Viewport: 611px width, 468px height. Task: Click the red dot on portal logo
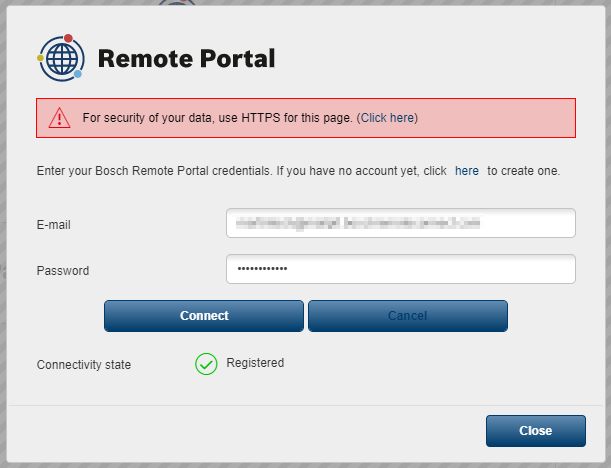coord(68,38)
